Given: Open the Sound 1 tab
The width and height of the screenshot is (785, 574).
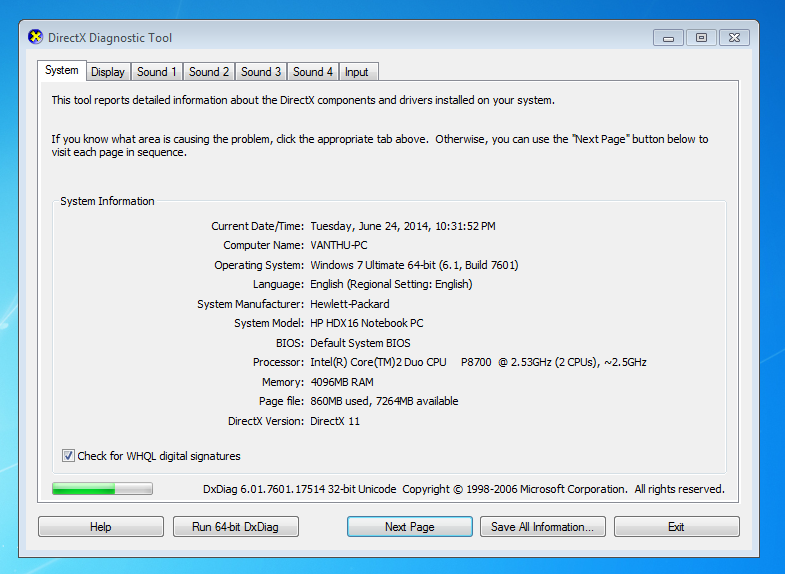Looking at the screenshot, I should (x=157, y=72).
